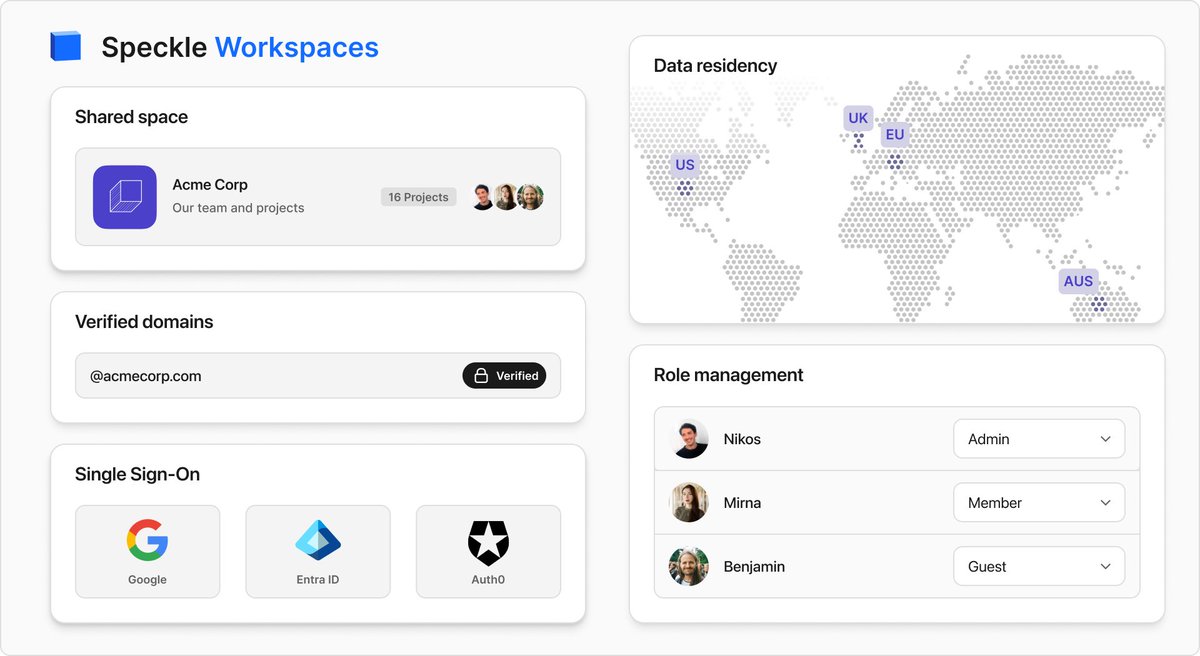Open the Acme Corp workspace cube icon
This screenshot has height=656, width=1200.
(x=125, y=197)
